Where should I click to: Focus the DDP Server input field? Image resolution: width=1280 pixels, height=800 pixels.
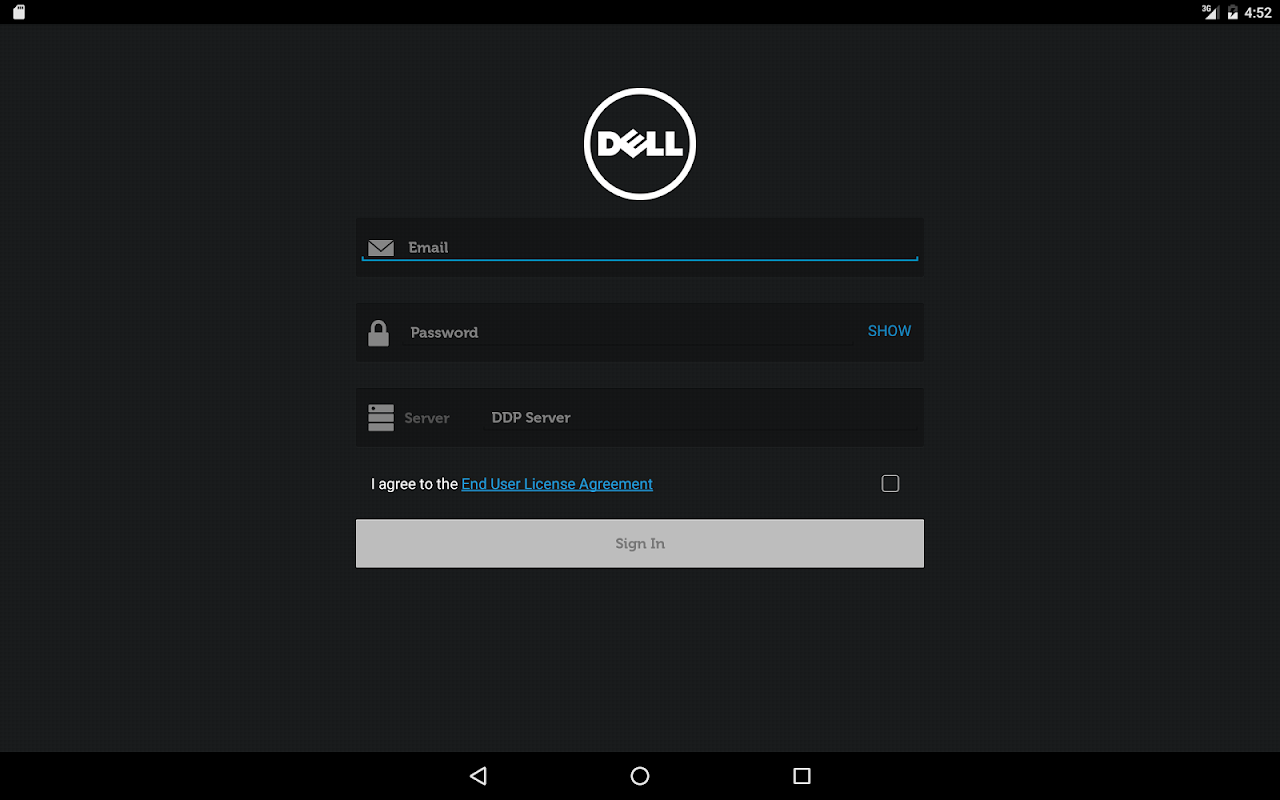[701, 418]
